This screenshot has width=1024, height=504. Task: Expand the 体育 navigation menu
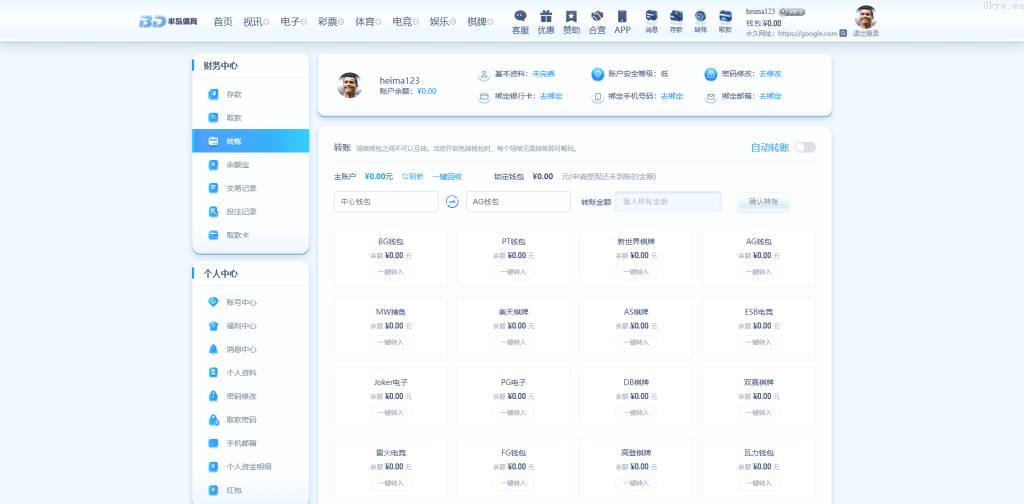point(367,21)
